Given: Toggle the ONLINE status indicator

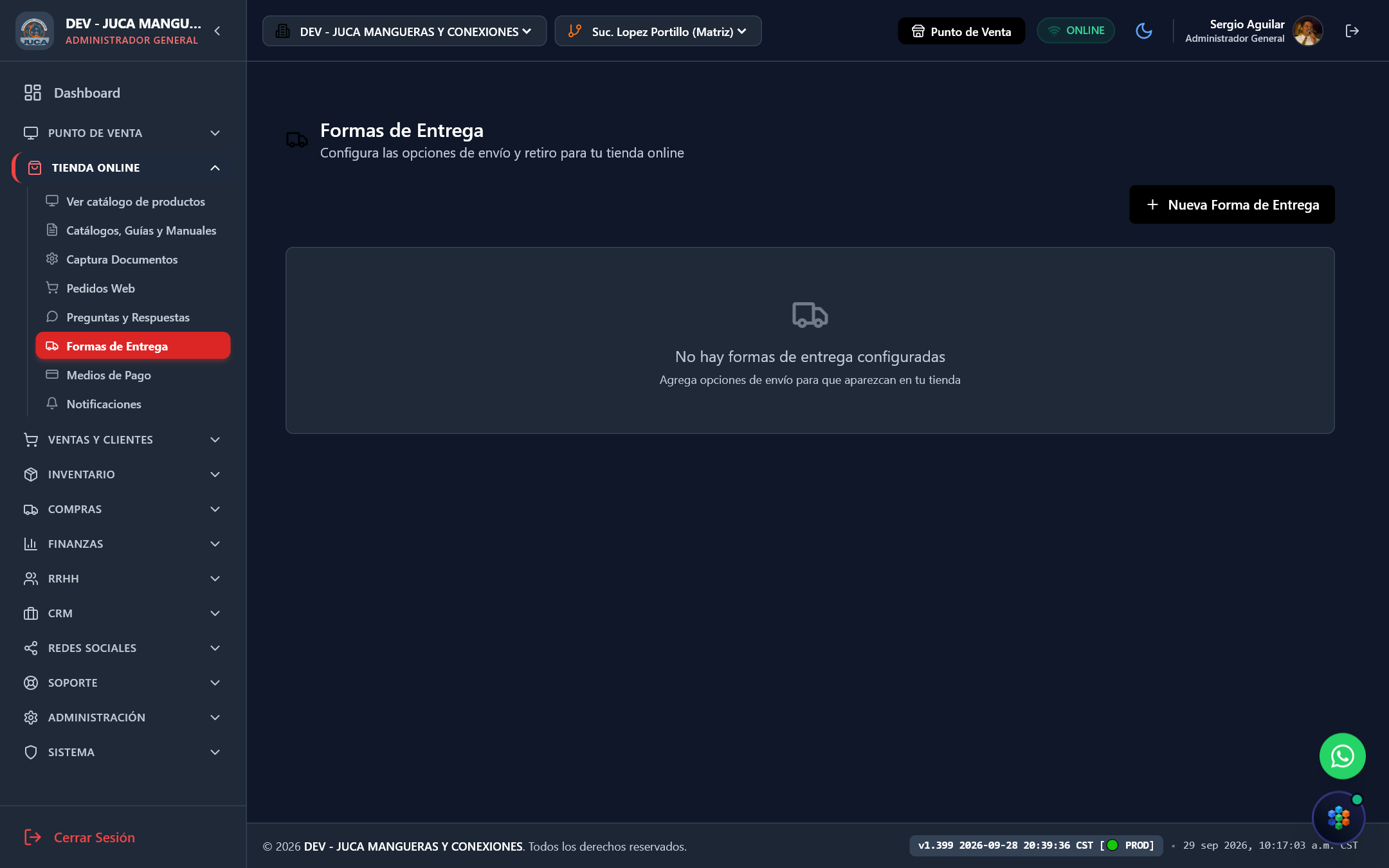Looking at the screenshot, I should tap(1076, 31).
